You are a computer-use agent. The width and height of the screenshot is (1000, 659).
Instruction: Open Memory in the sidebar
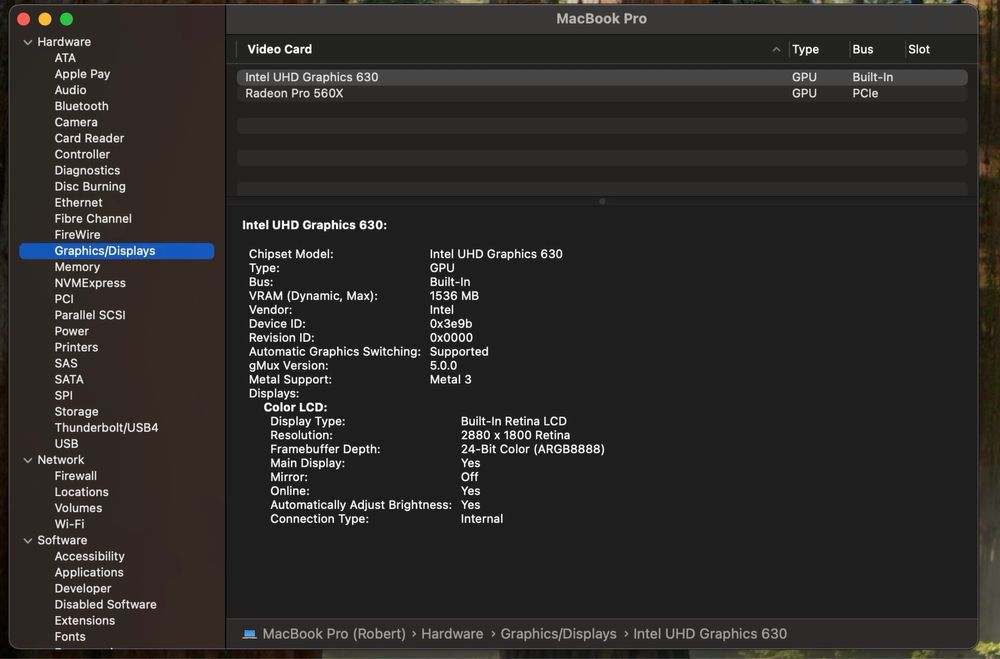(x=77, y=267)
